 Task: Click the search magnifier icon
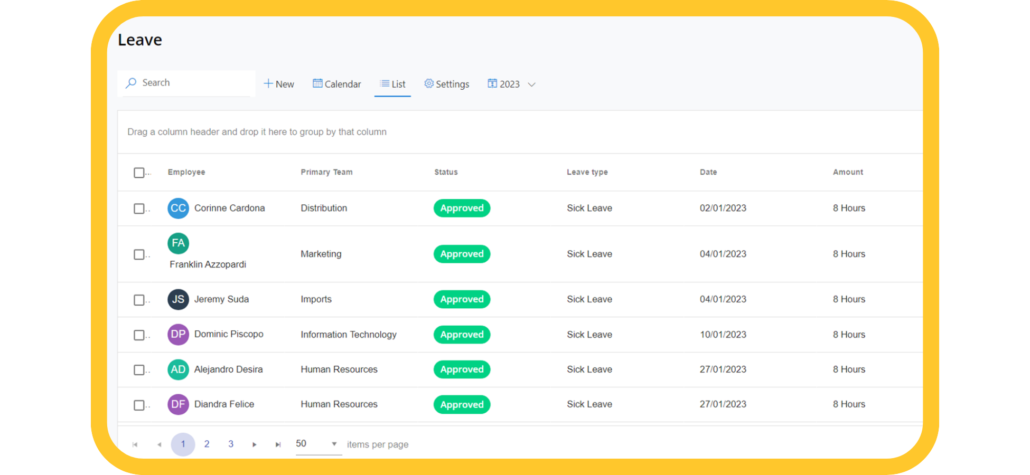(131, 83)
